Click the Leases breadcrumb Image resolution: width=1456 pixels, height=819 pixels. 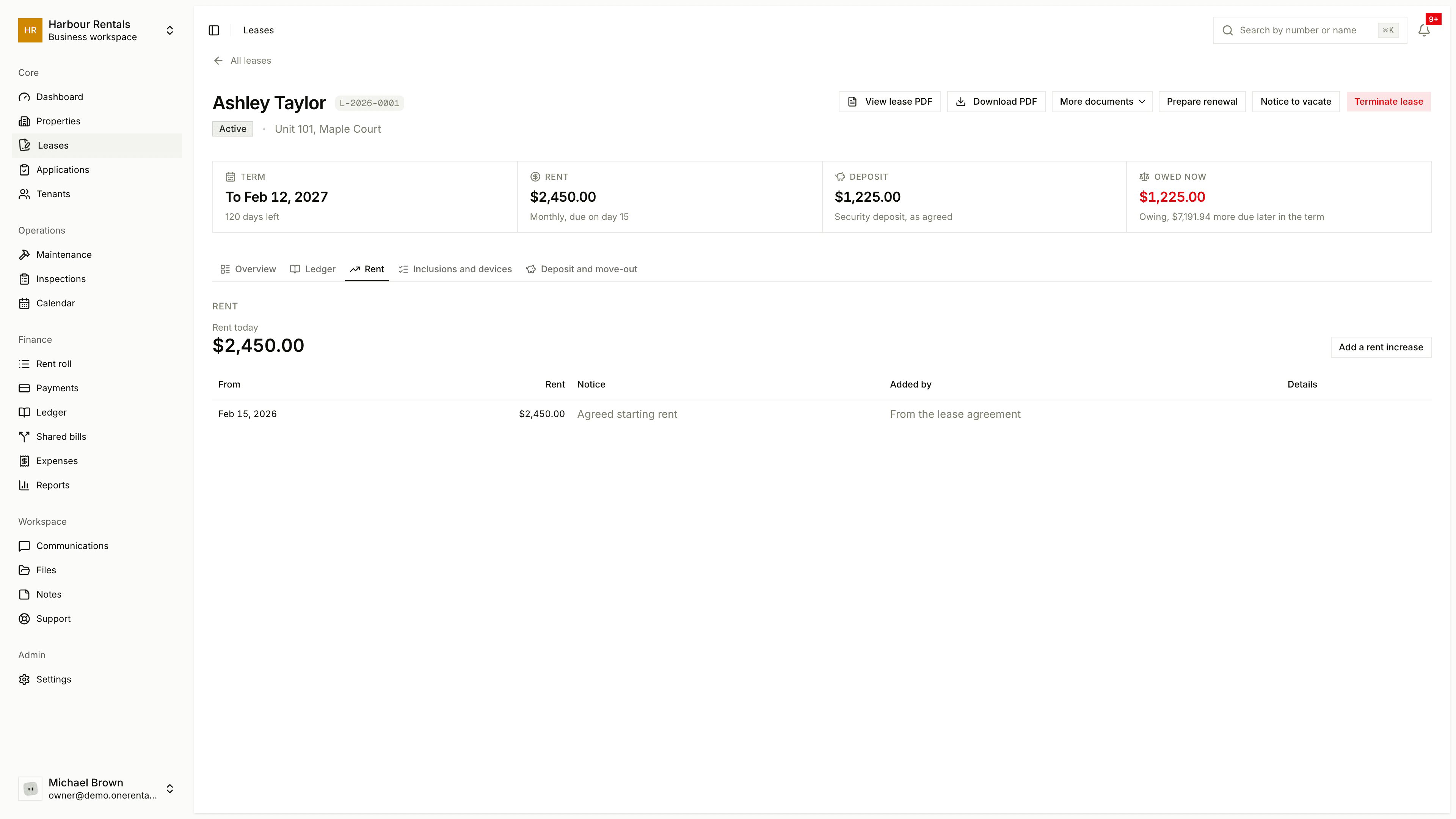click(258, 30)
